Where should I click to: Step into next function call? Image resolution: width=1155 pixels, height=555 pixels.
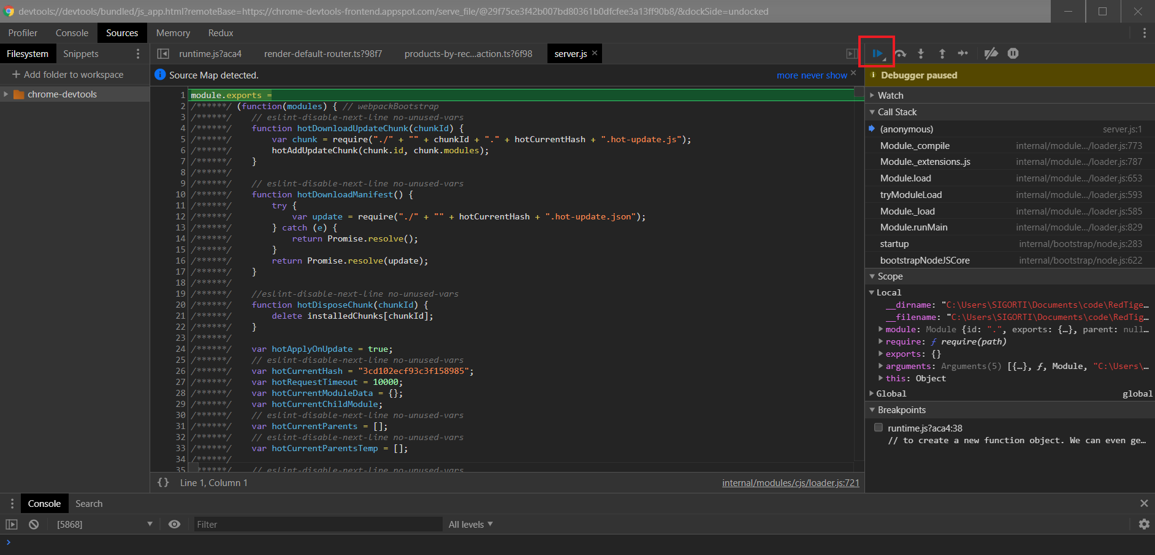point(921,53)
